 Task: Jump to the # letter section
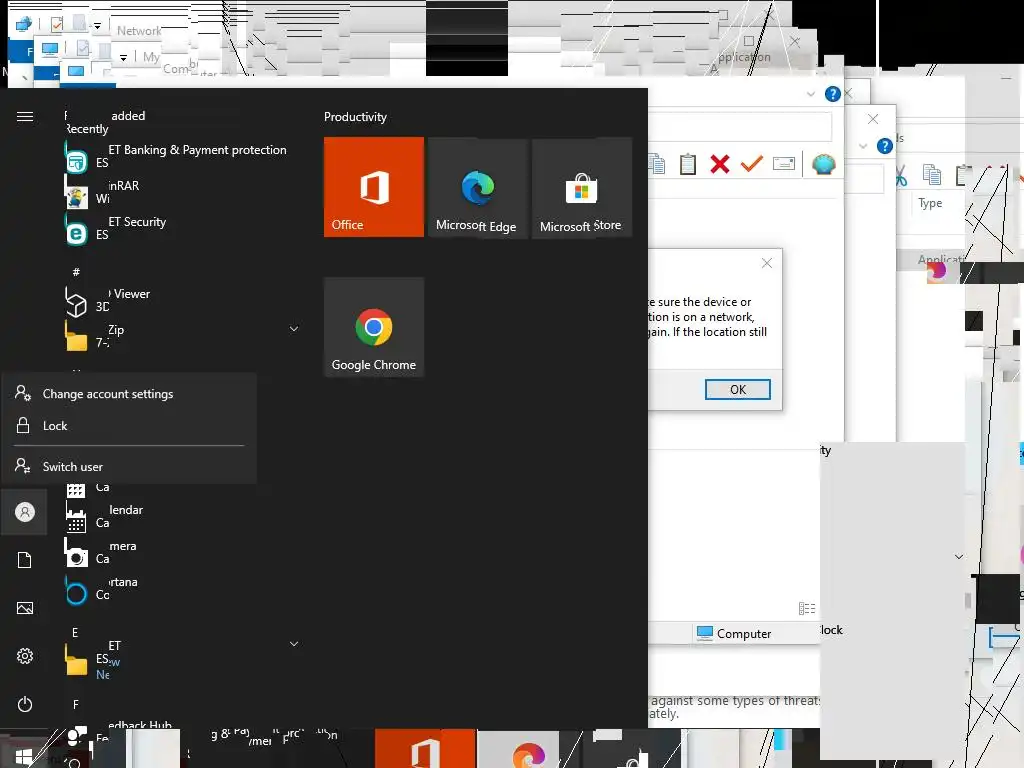pos(76,272)
